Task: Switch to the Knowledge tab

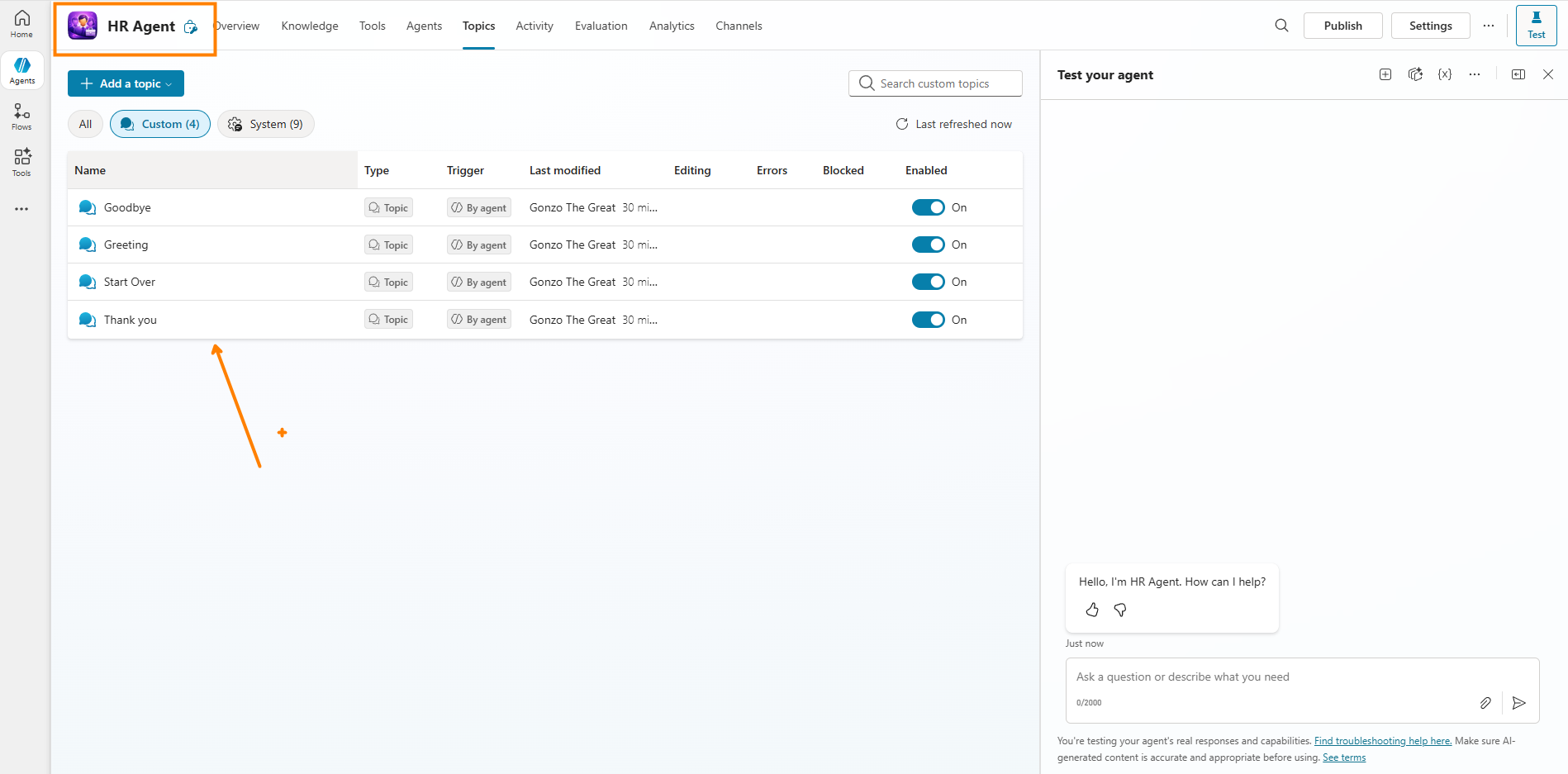Action: click(310, 26)
